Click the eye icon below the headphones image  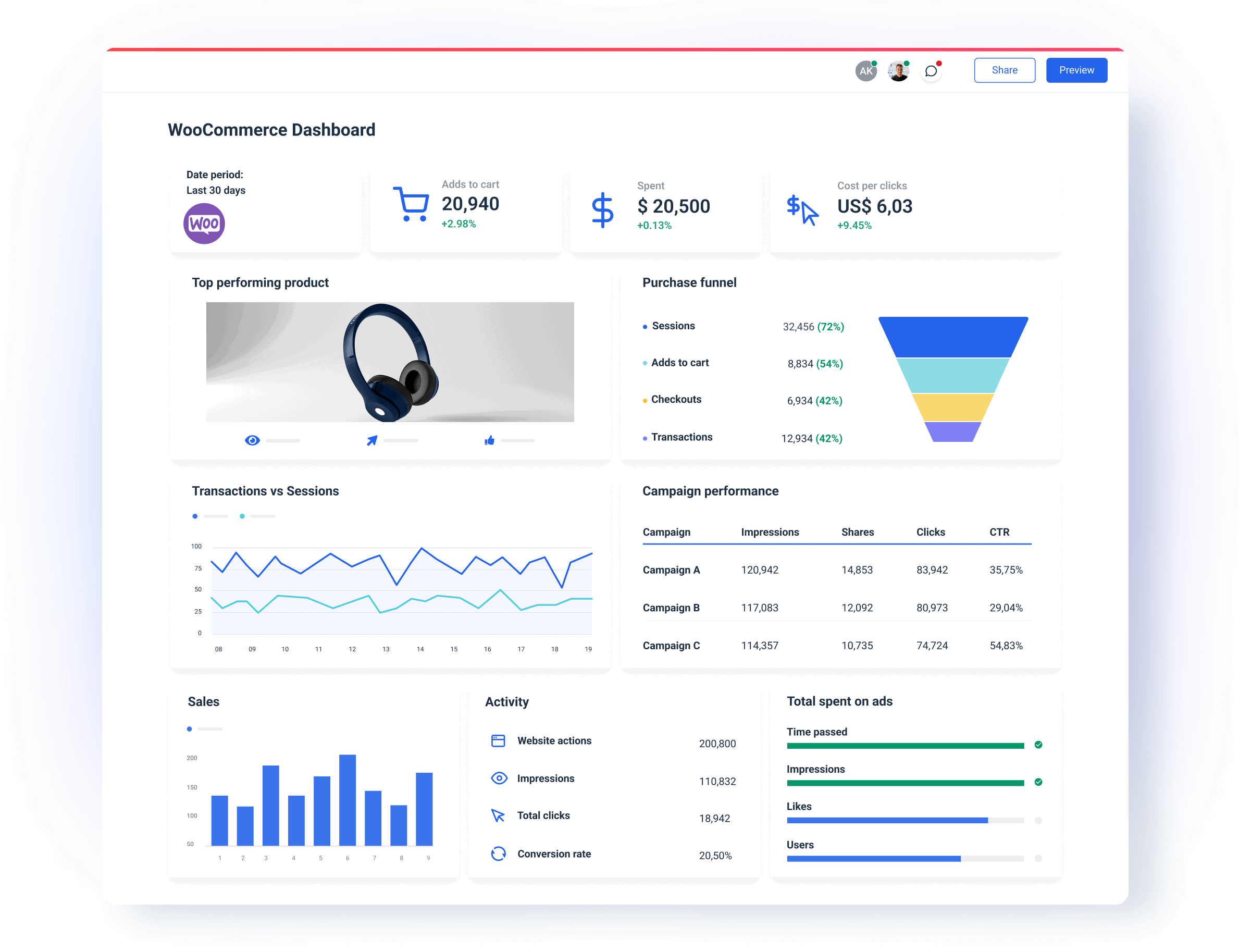(253, 440)
